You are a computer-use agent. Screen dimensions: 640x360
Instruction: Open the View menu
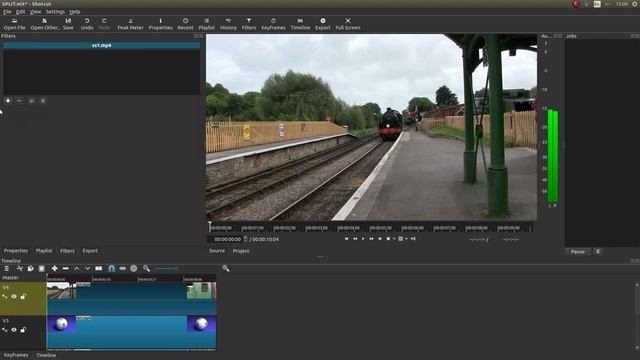tap(36, 12)
